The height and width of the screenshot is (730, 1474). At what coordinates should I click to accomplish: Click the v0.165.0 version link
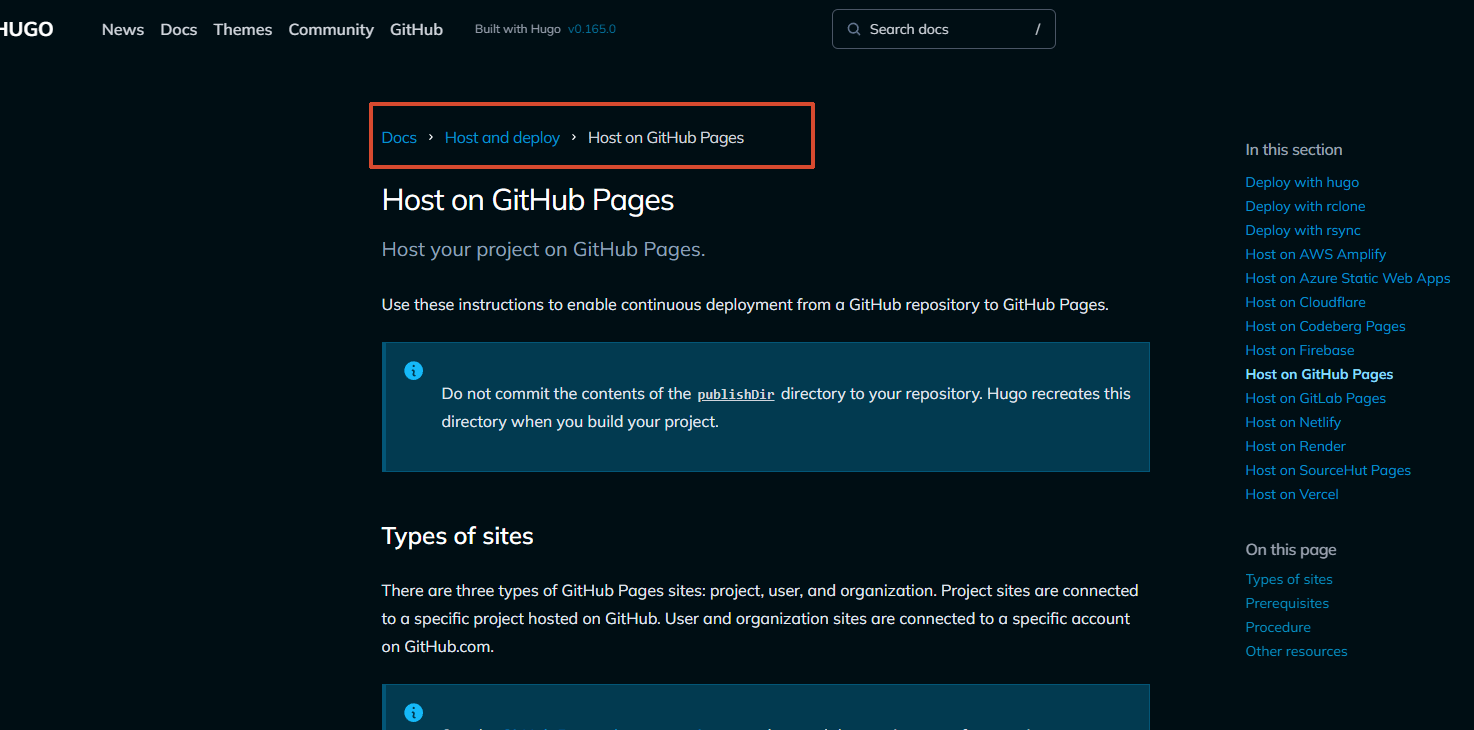(x=592, y=29)
